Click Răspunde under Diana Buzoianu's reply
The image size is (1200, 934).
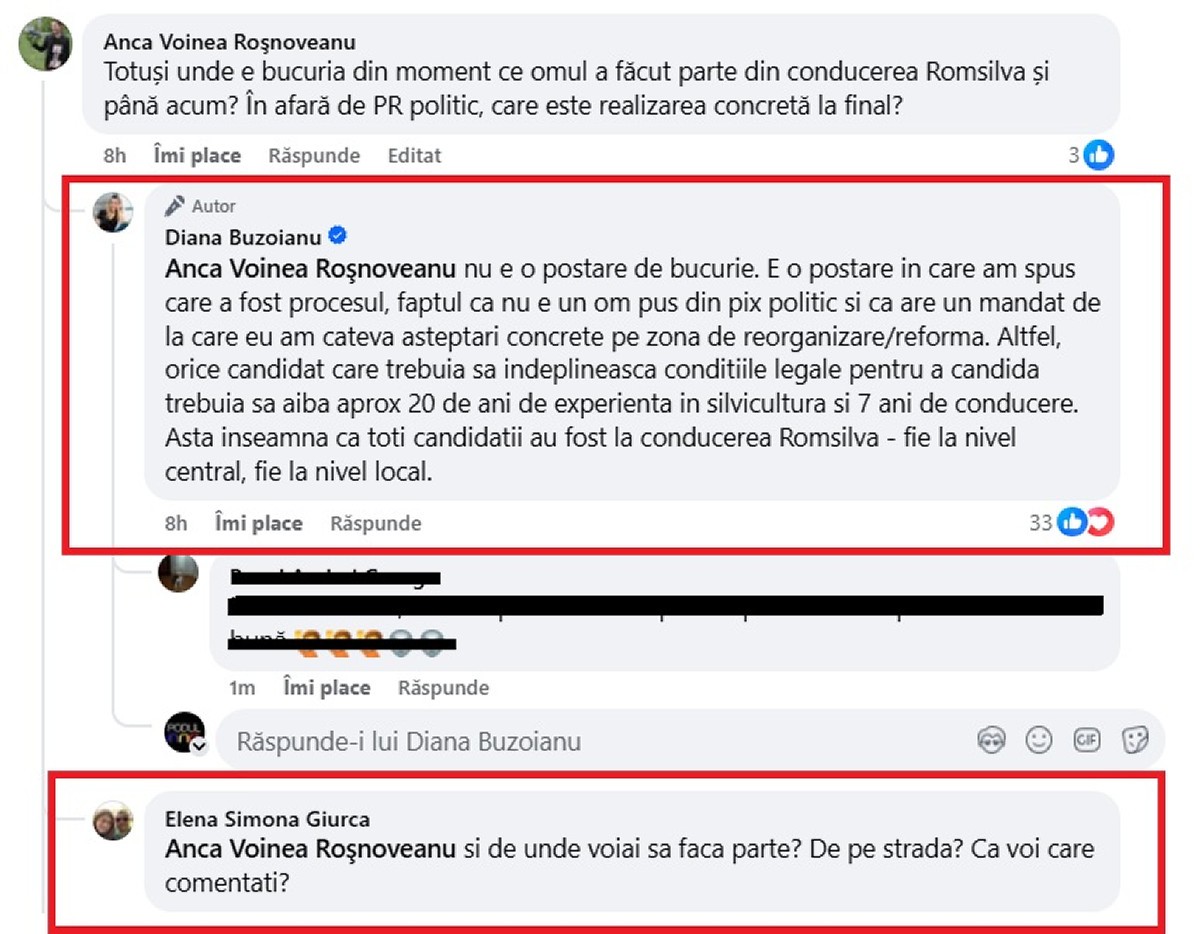tap(376, 523)
